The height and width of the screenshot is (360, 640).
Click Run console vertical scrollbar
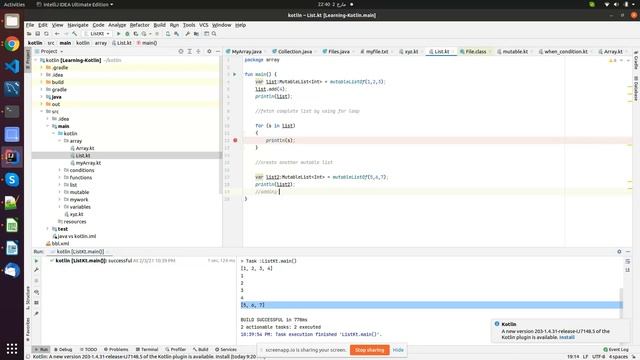[622, 302]
